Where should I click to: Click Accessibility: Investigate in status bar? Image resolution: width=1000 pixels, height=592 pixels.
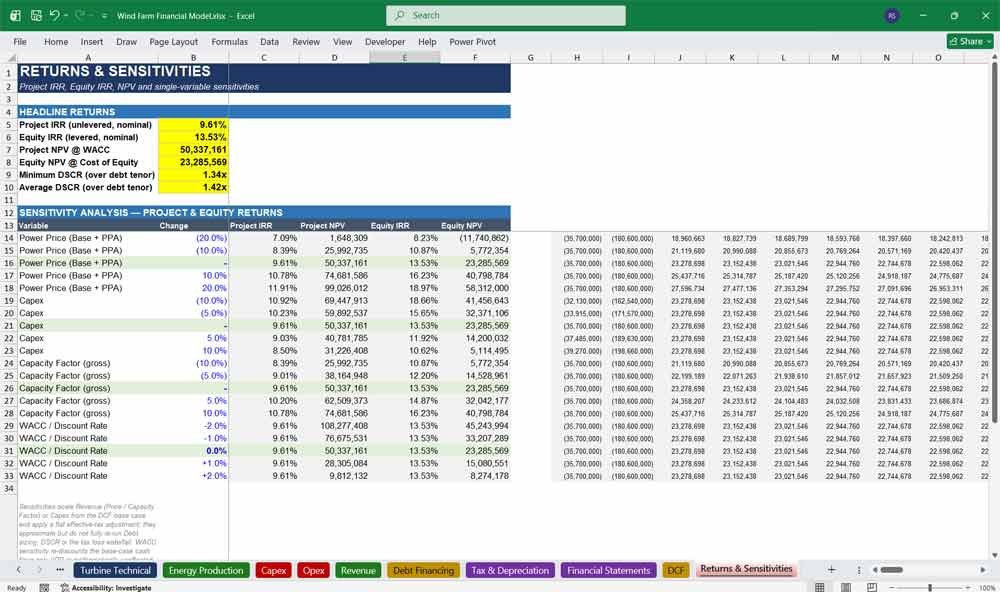pos(106,588)
